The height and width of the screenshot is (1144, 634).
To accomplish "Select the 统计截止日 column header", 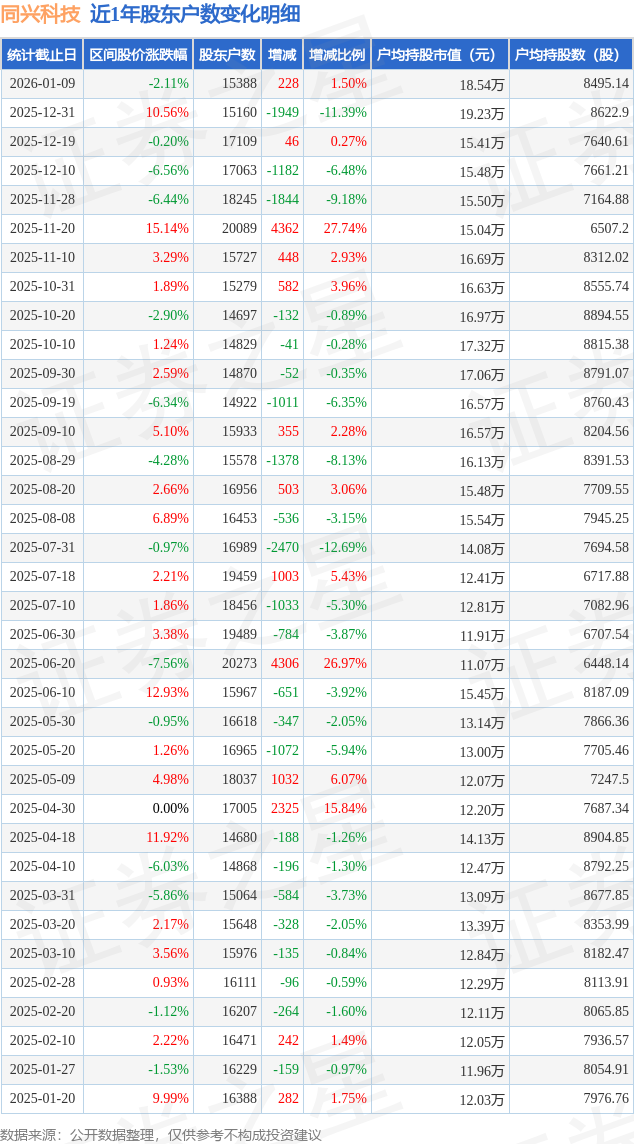I will 42,55.
